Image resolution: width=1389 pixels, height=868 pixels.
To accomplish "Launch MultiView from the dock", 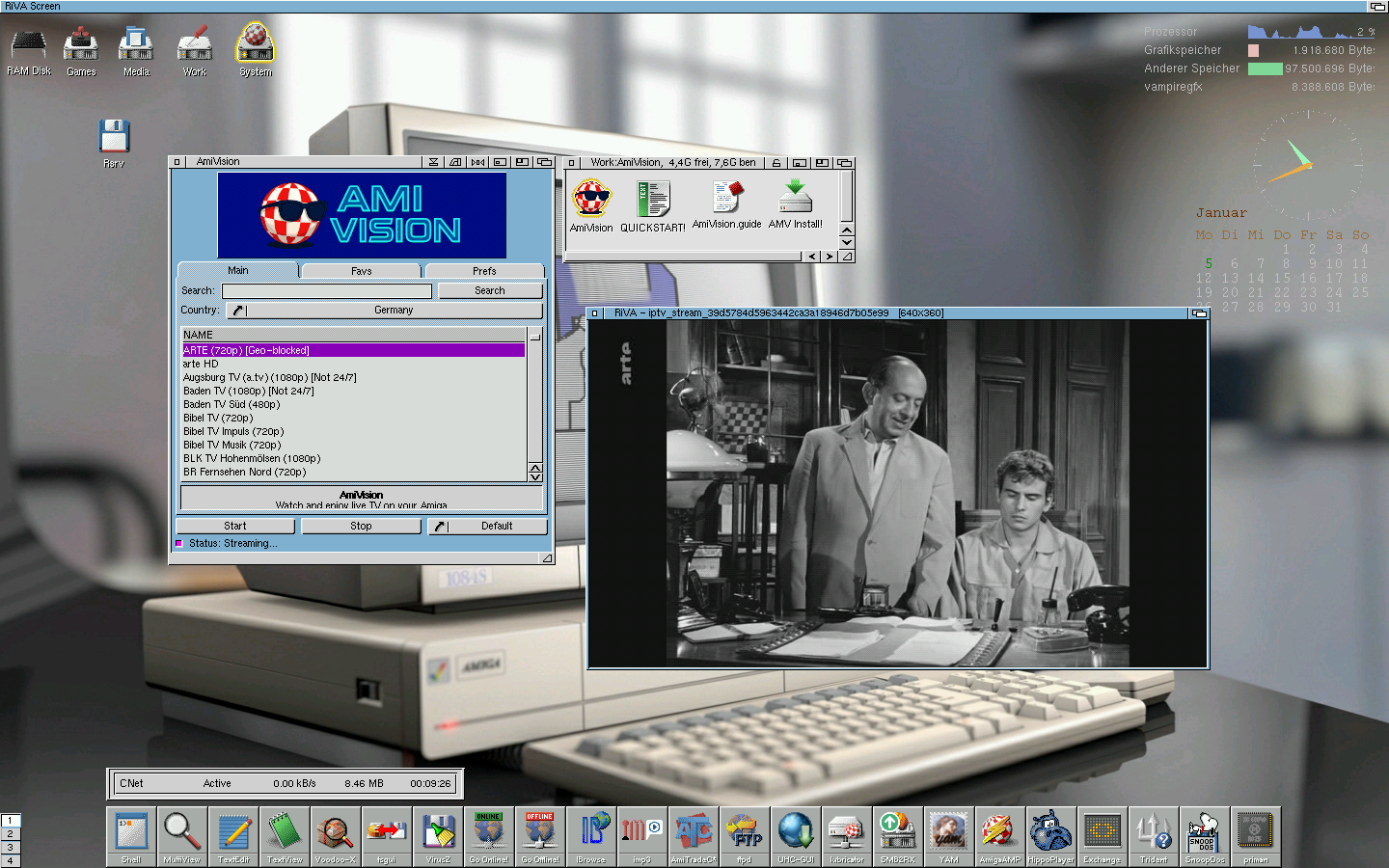I will 182,836.
